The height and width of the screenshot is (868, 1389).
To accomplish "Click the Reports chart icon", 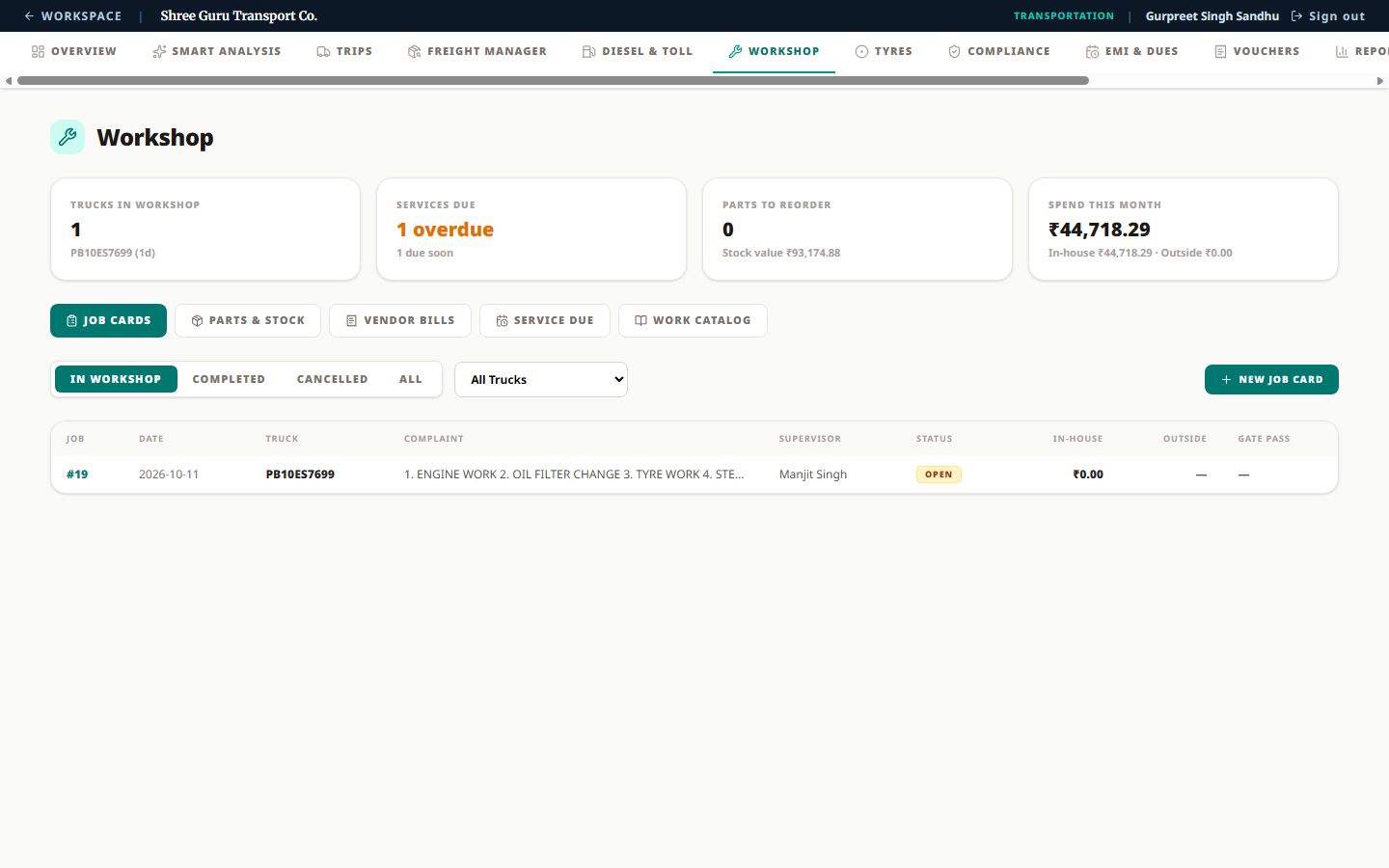I will [x=1342, y=51].
